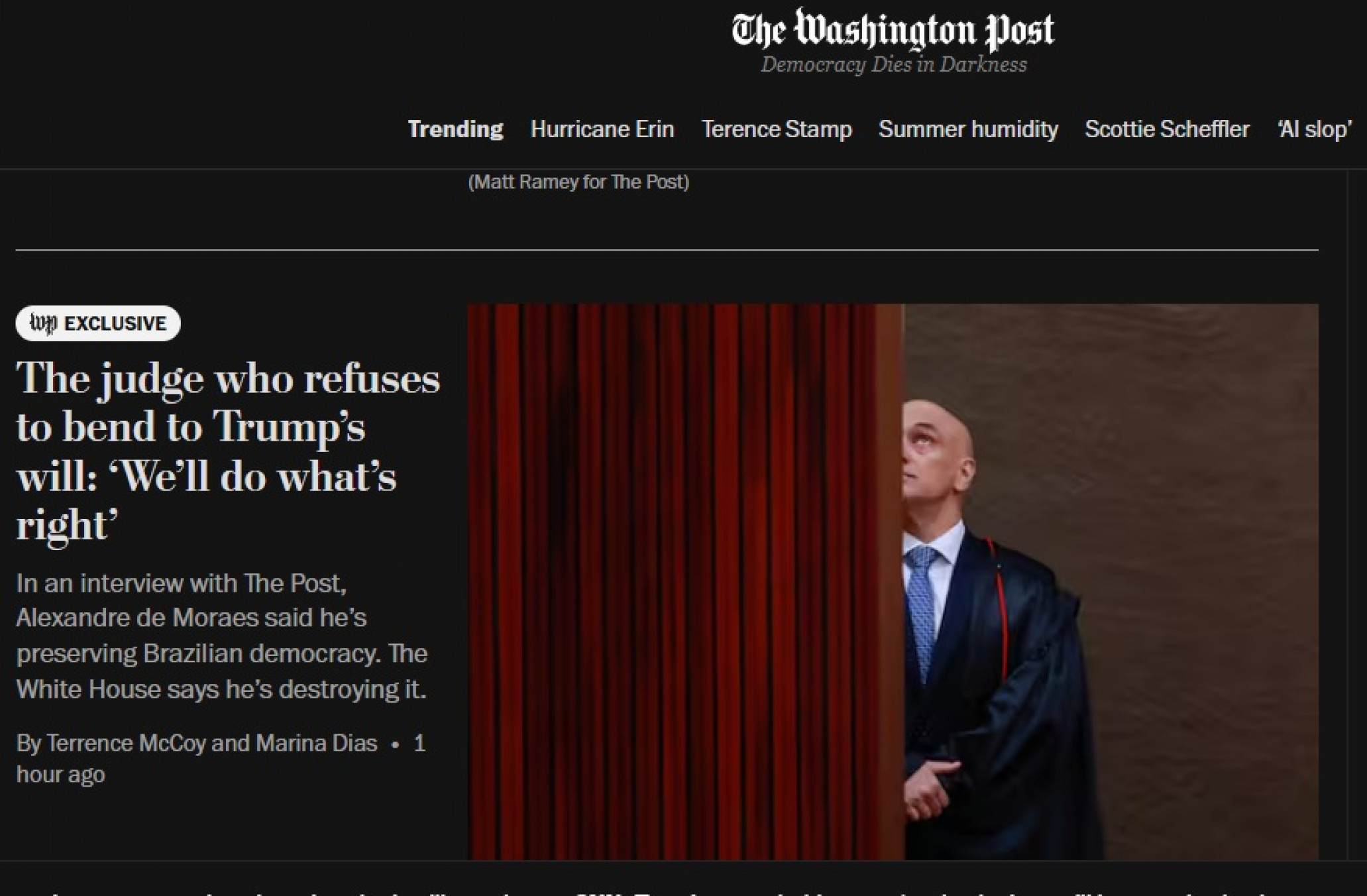1367x896 pixels.
Task: Open the judge who refuses headline article
Action: (228, 451)
